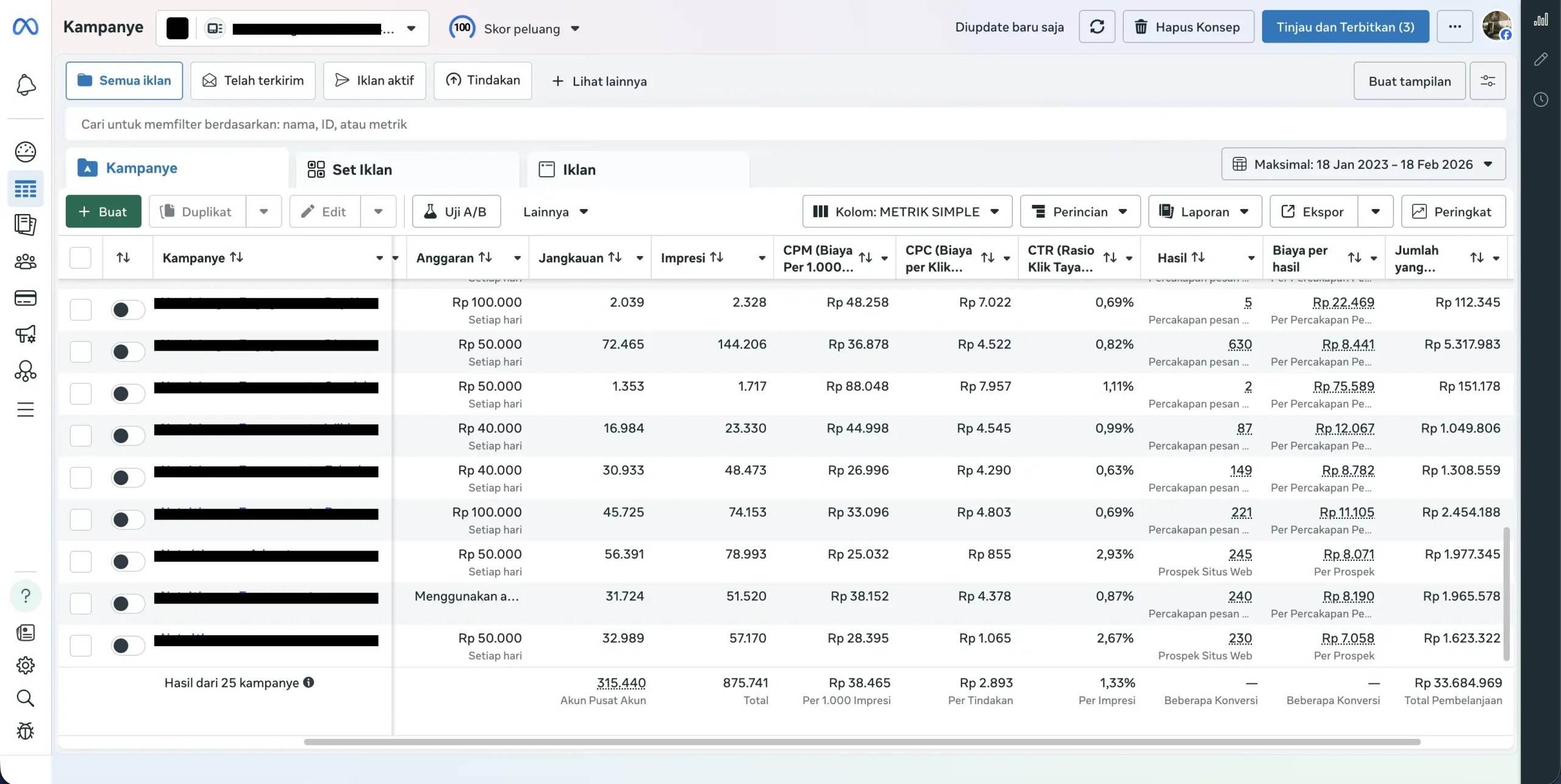
Task: Click Tinjau dan Terbitkan (3) button
Action: [1345, 27]
